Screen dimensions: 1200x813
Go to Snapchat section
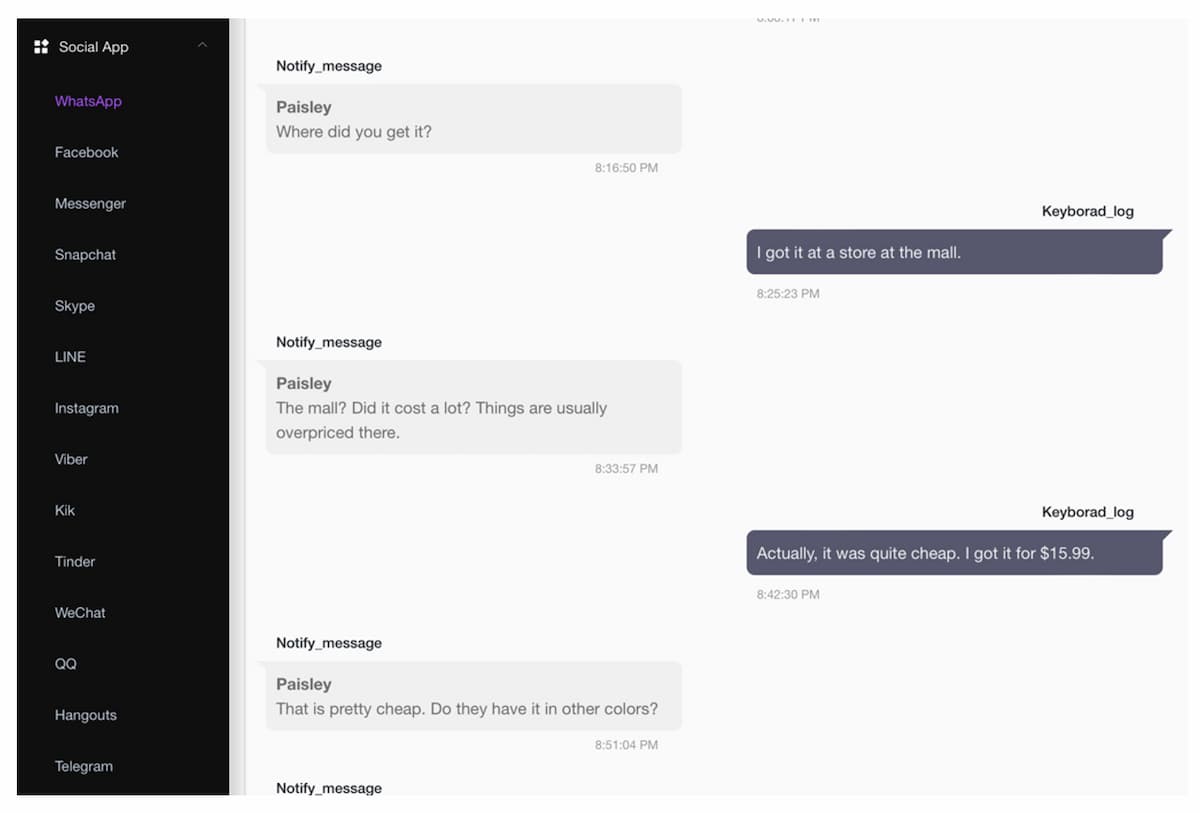point(85,254)
